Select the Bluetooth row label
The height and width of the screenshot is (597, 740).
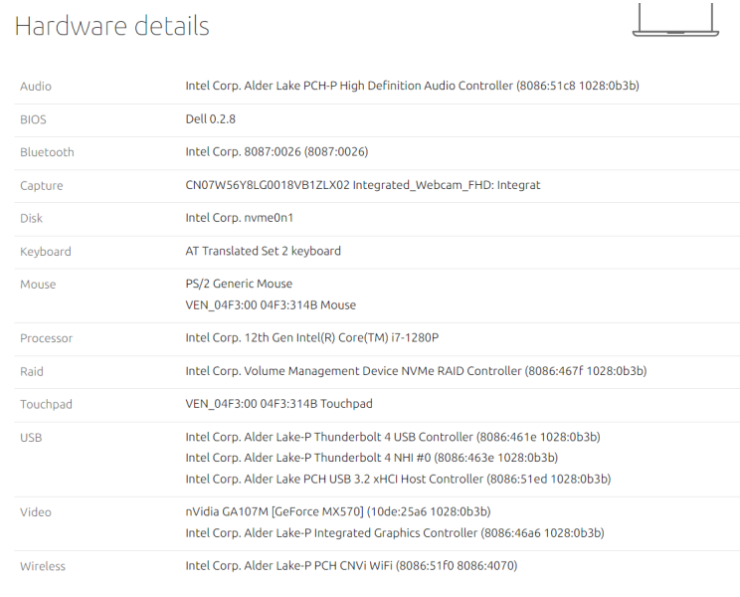[x=47, y=153]
